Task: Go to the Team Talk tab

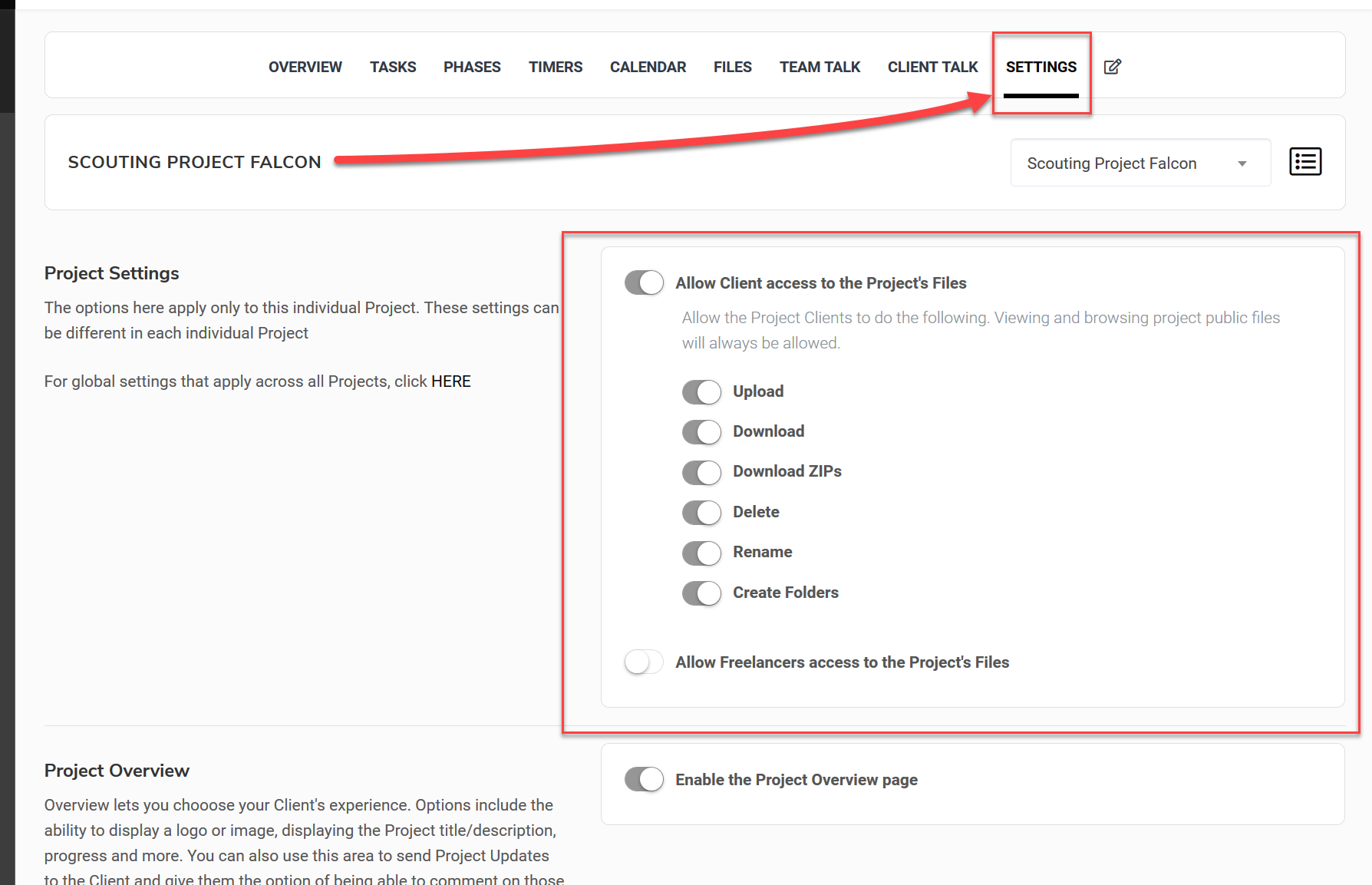Action: click(x=820, y=67)
